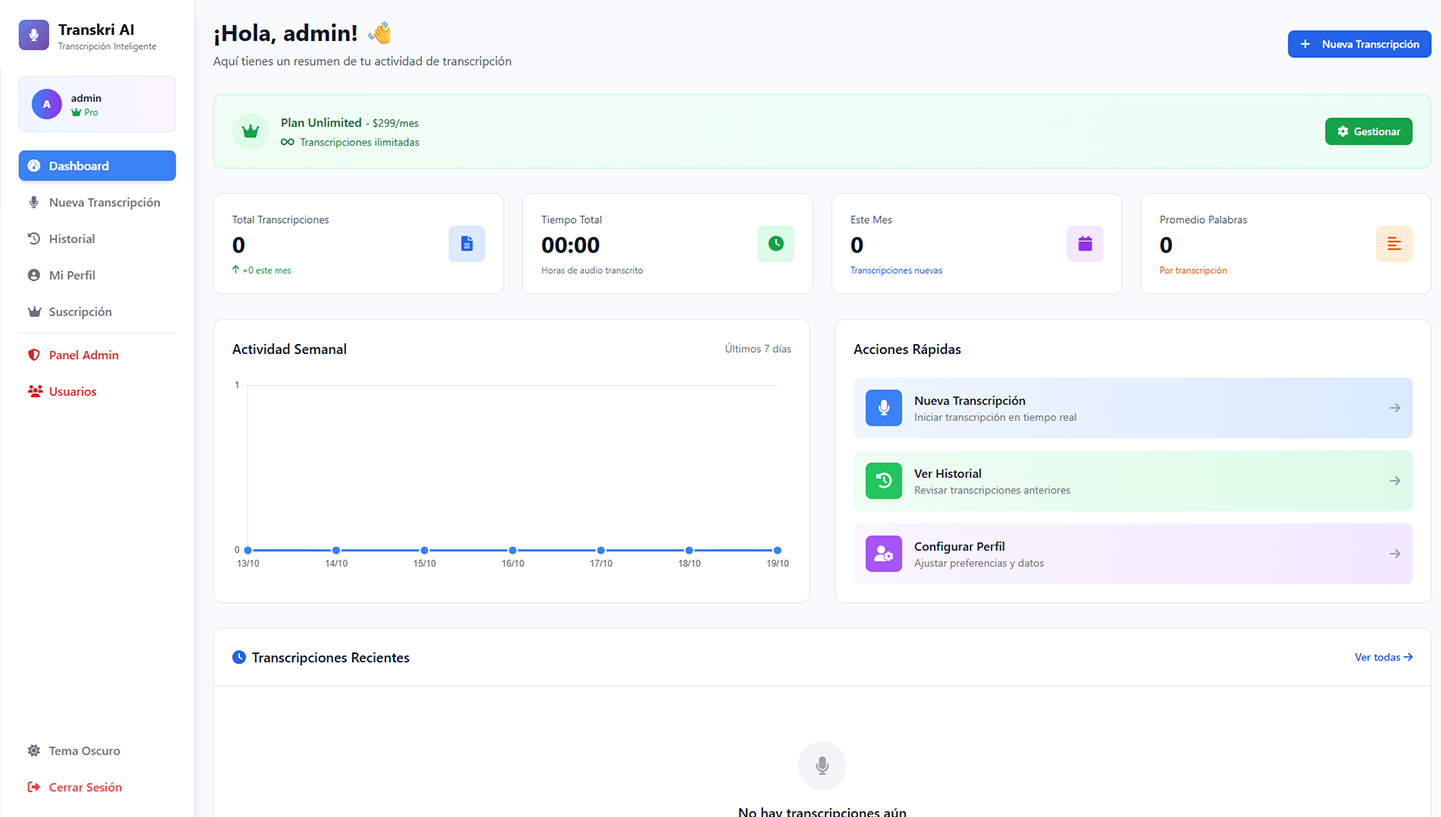Go to Suscripción in the sidebar
The image size is (1441, 817).
[x=80, y=312]
